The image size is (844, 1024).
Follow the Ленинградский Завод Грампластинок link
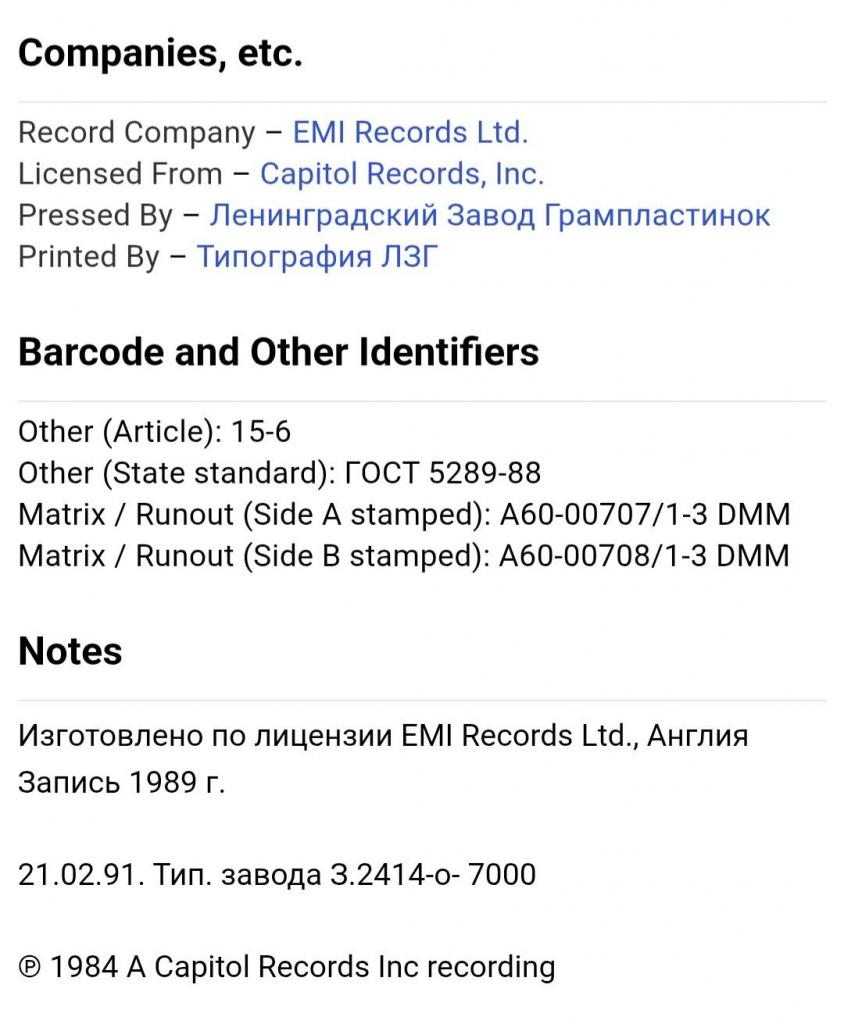(490, 215)
